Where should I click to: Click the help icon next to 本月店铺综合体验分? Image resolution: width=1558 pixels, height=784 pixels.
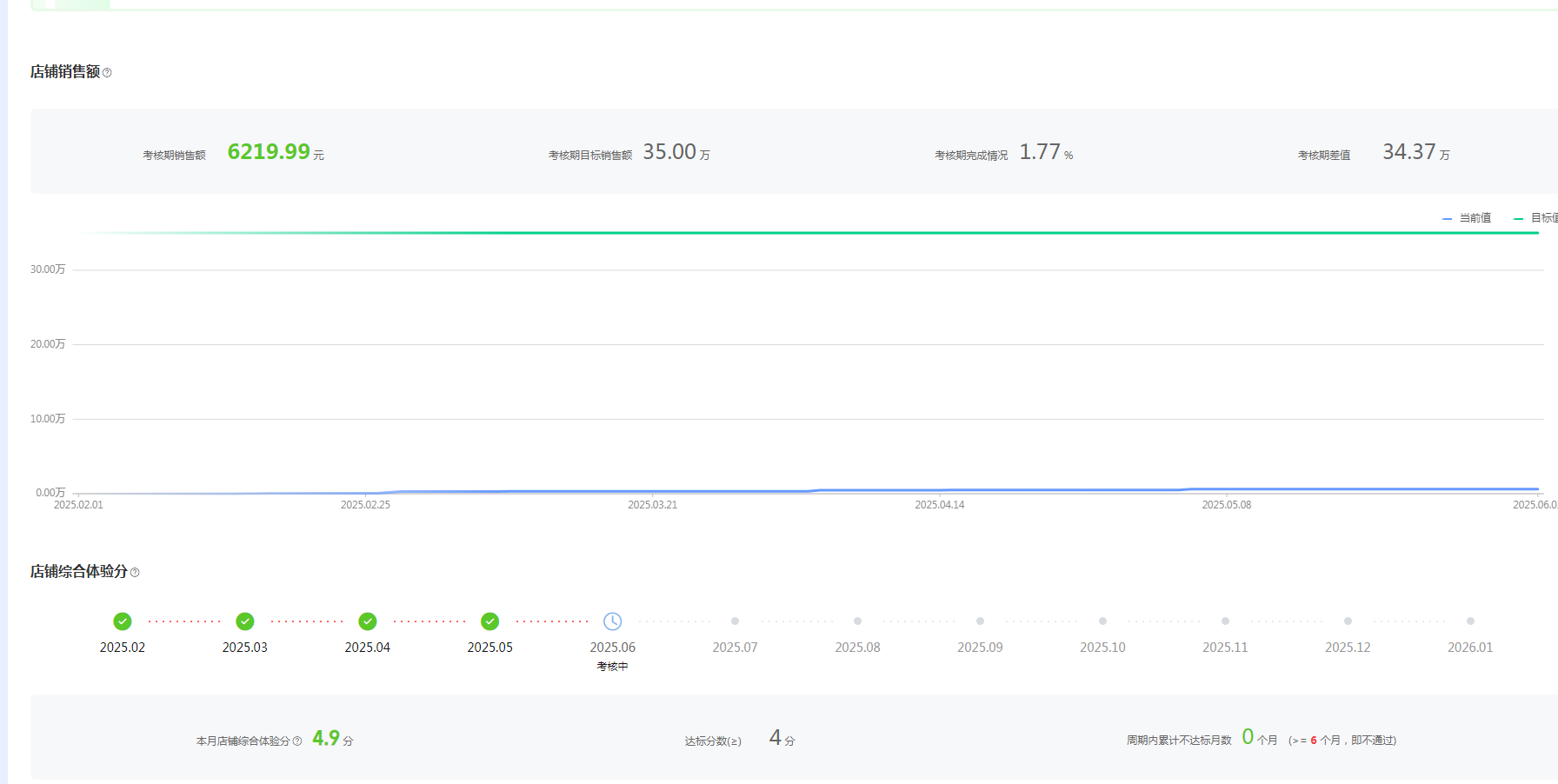297,741
